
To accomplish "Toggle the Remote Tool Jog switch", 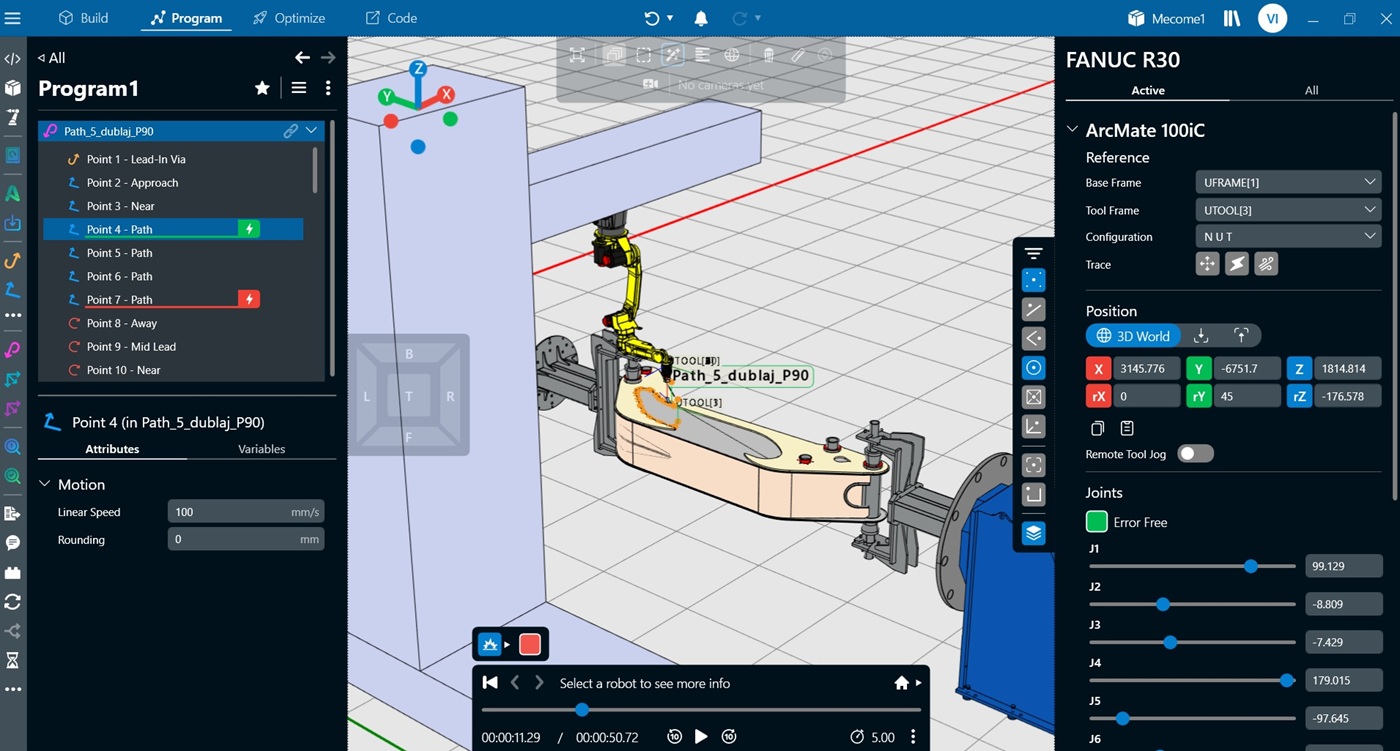I will pos(1195,454).
